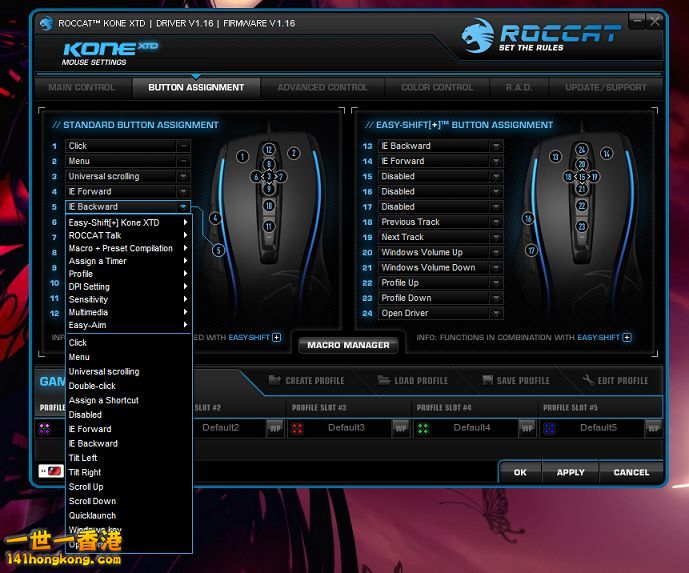
Task: Click the red profile icon for Default3
Action: pos(297,428)
